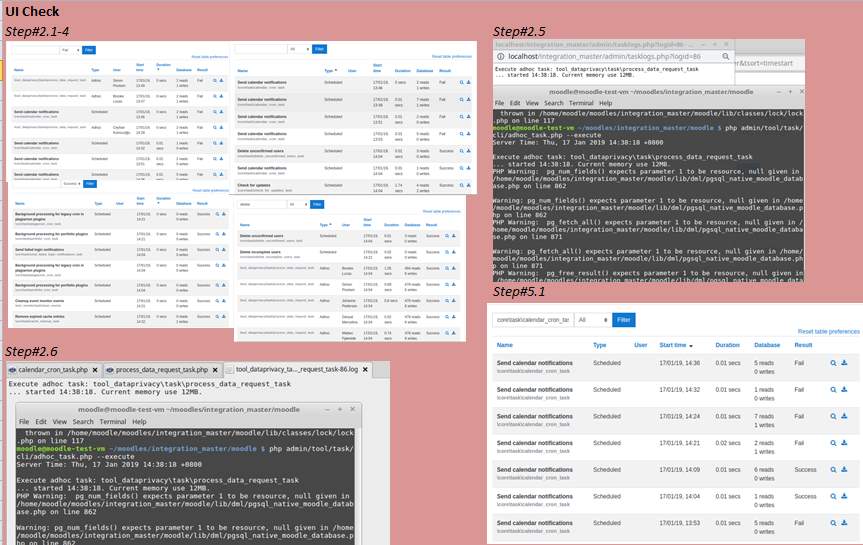The height and width of the screenshot is (545, 863).
Task: View log of the 13:53 calendar notifications run
Action: (833, 523)
